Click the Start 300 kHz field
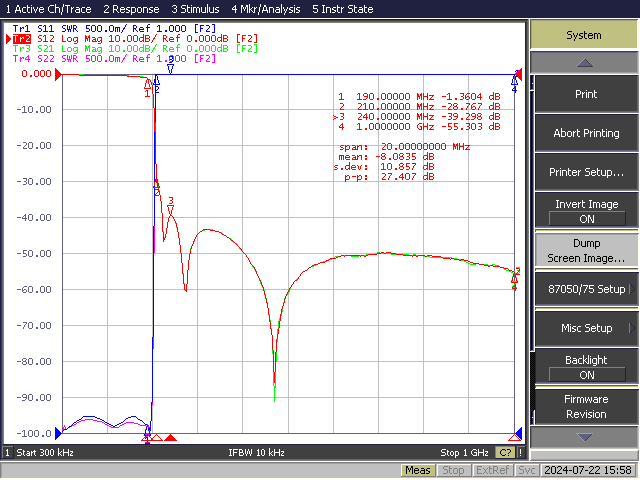Viewport: 640px width, 480px height. coord(45,453)
